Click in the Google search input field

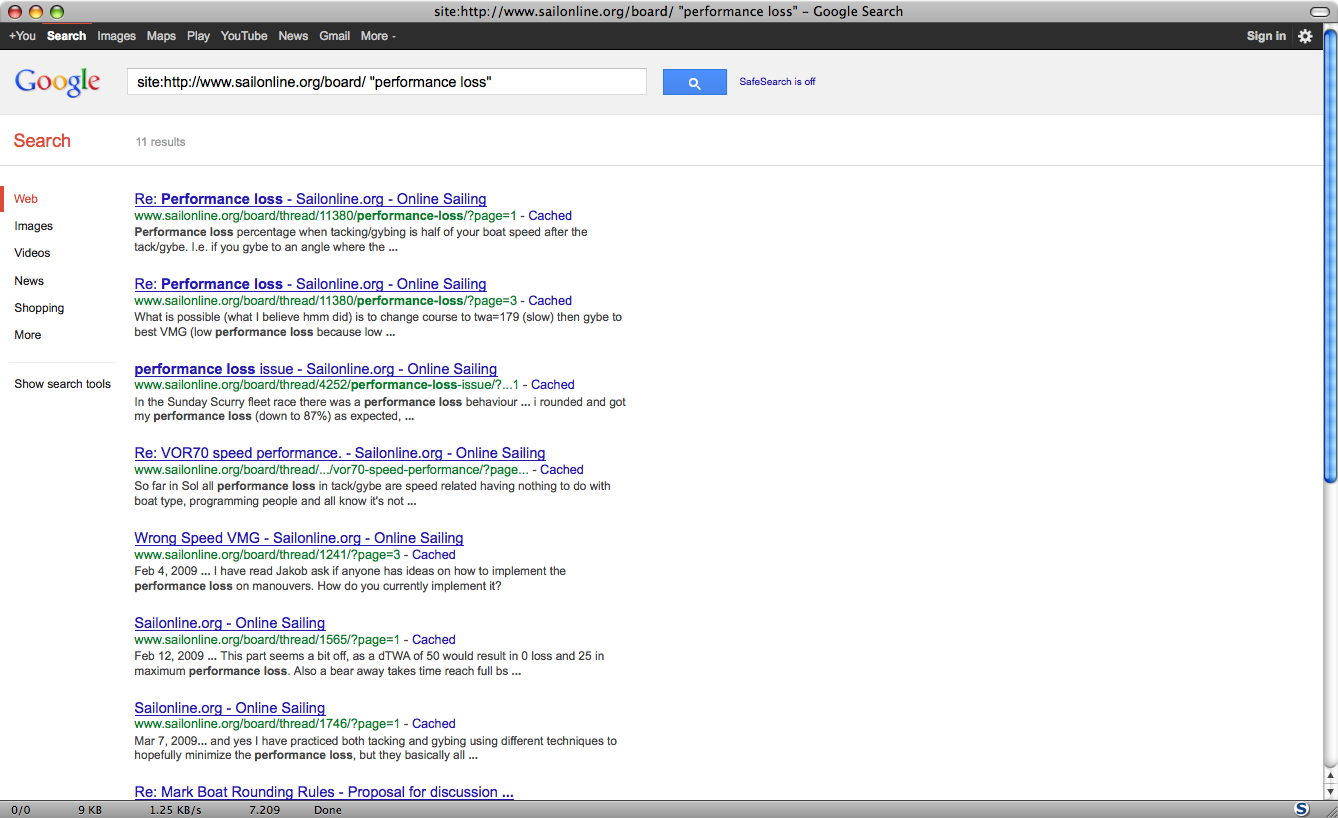(386, 82)
